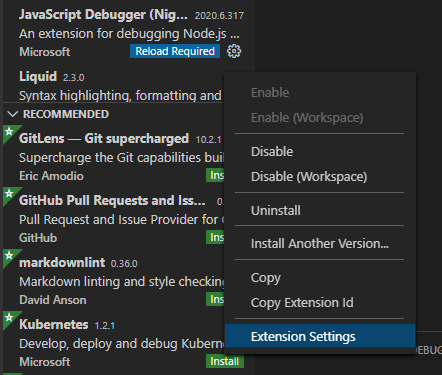Install the GitLens extension
The height and width of the screenshot is (375, 442).
point(215,175)
